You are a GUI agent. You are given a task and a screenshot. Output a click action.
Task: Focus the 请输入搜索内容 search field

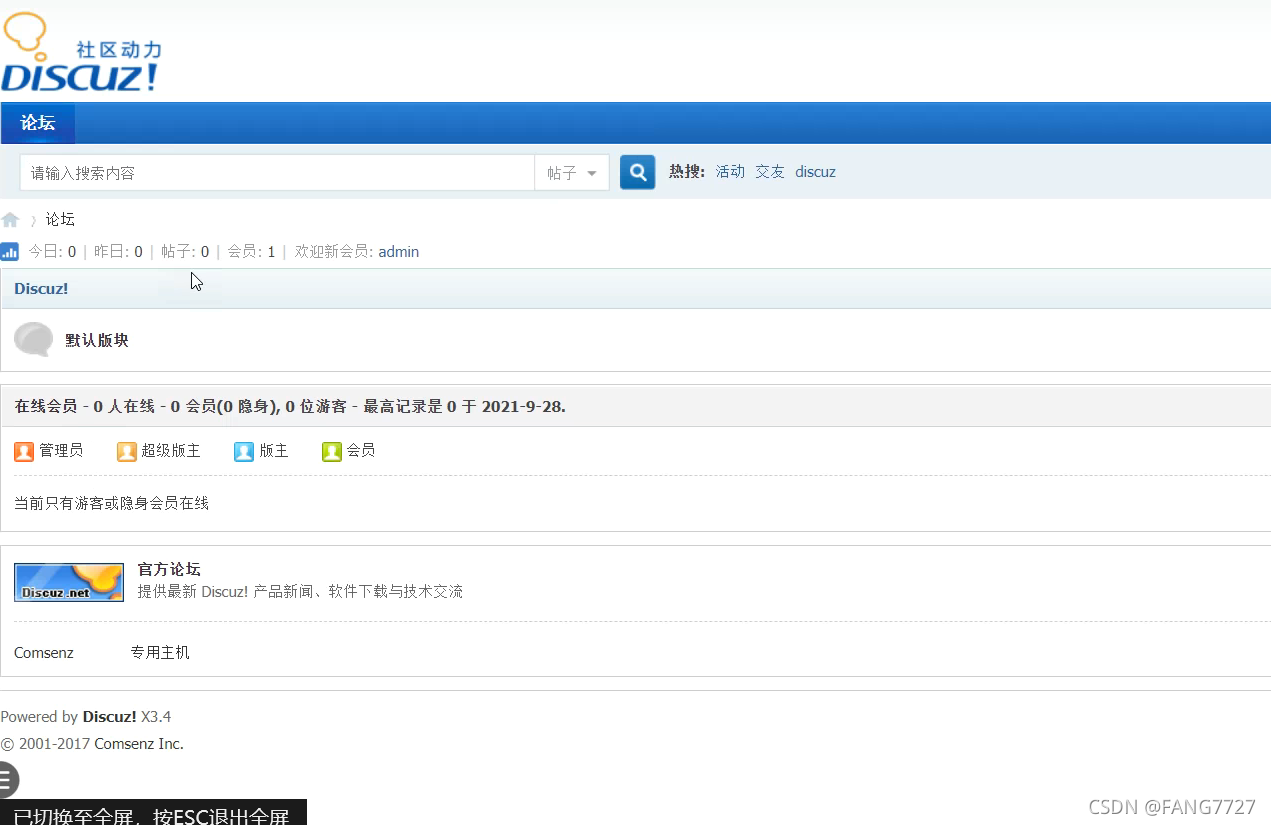click(x=277, y=173)
